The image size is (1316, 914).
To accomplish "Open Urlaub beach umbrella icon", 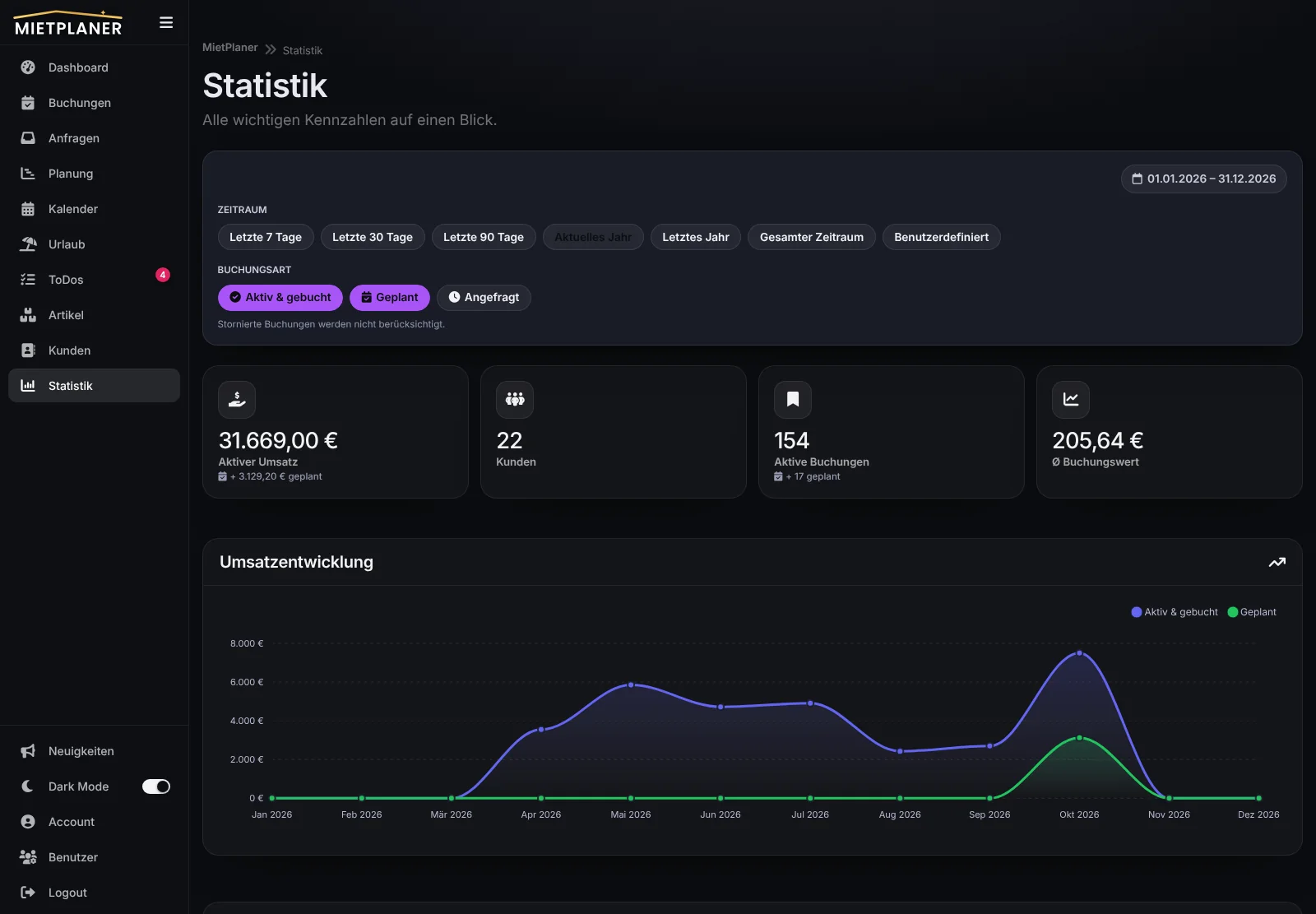I will pyautogui.click(x=28, y=244).
